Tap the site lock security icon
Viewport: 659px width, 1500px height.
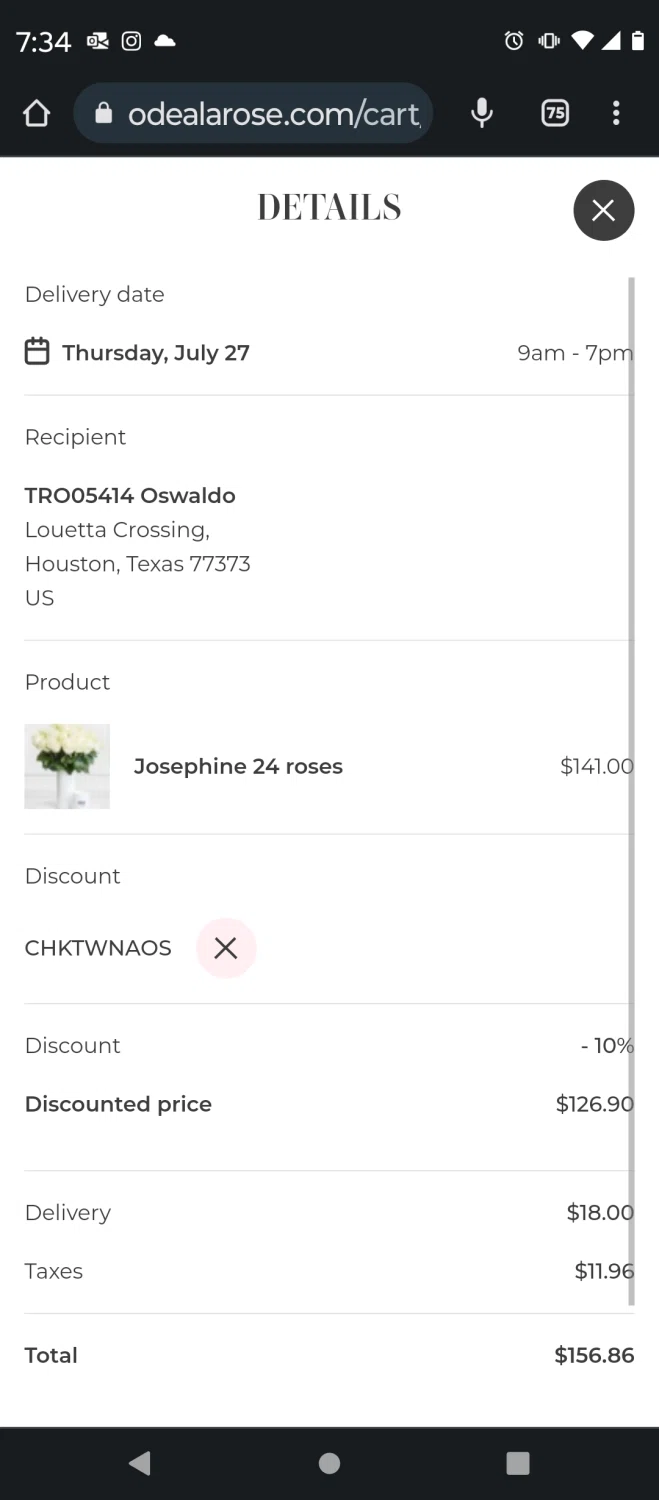[103, 114]
